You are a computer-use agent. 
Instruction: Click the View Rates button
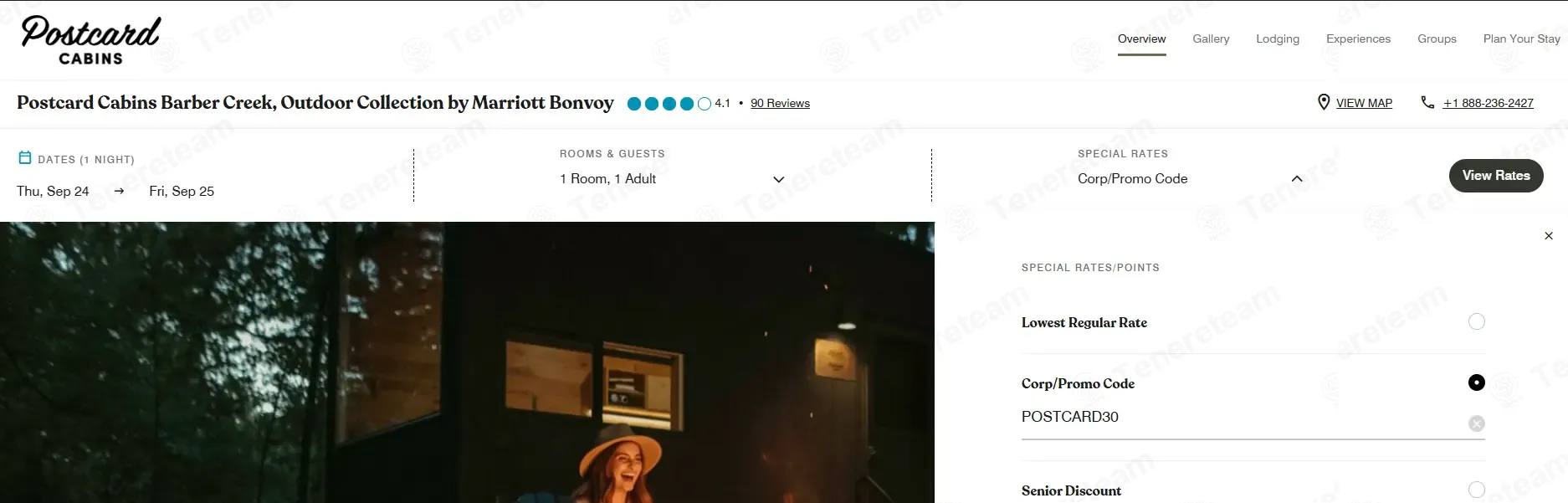(1496, 176)
